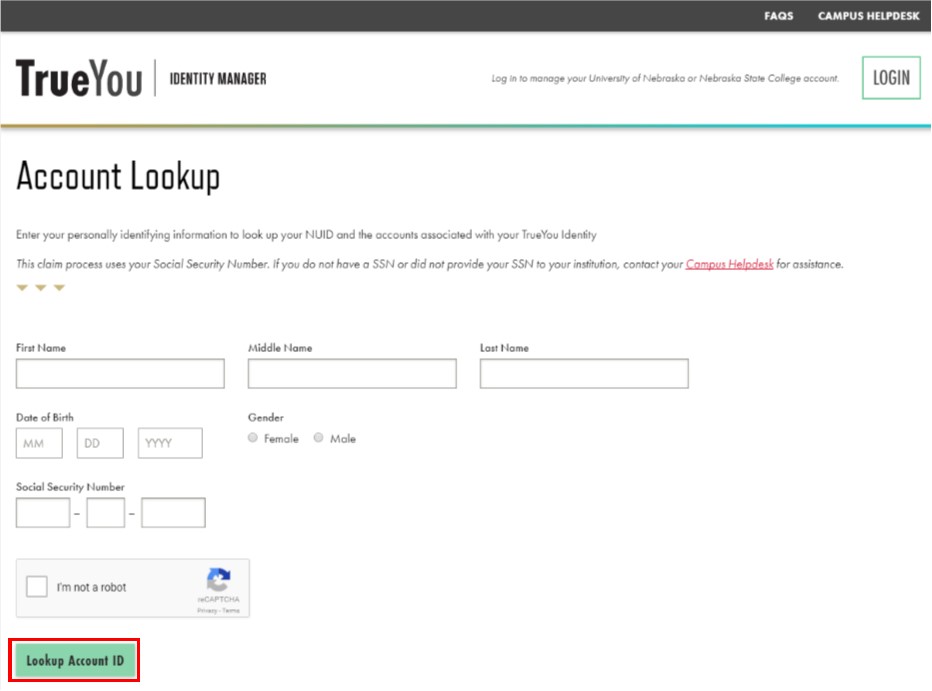
Task: Click the MM date of birth box
Action: pos(38,442)
